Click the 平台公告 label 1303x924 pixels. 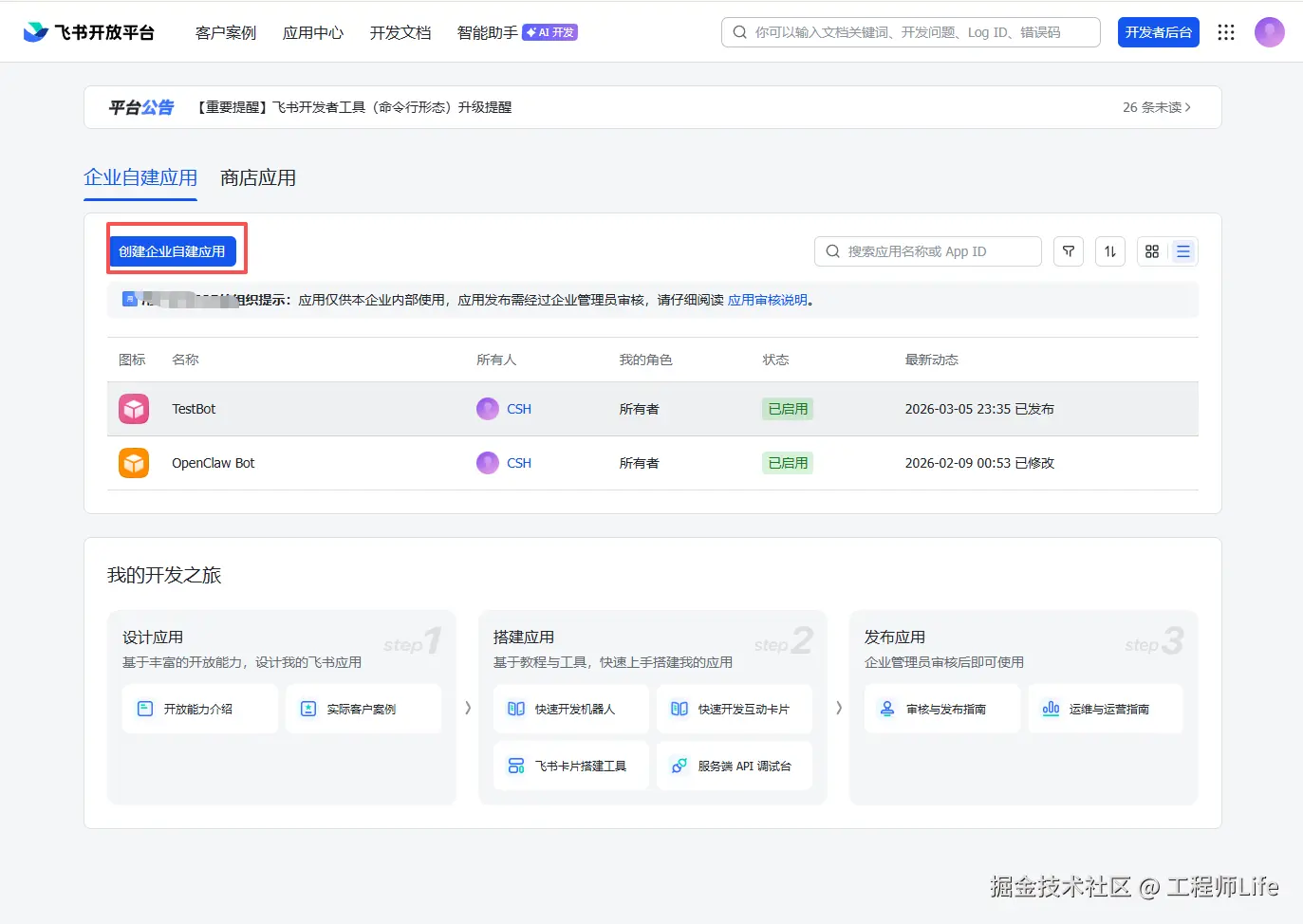[141, 107]
